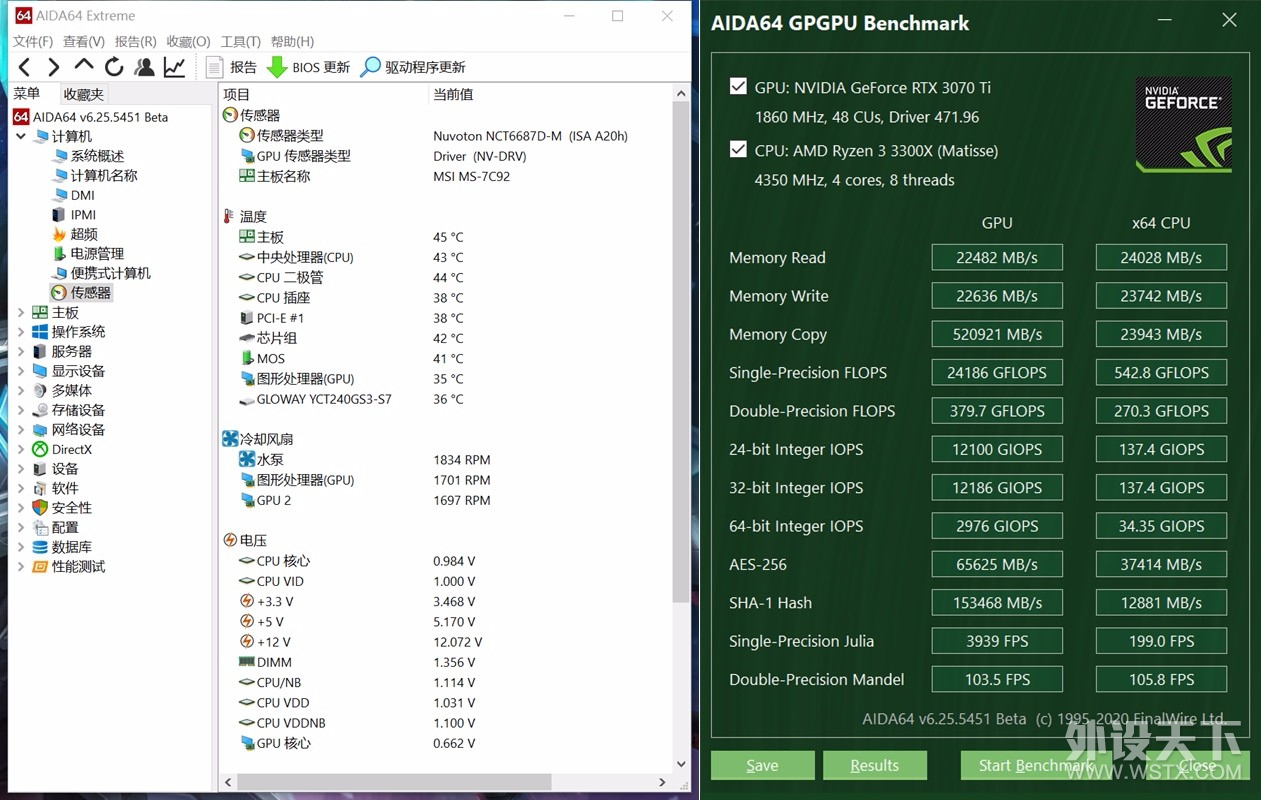Open the 查看(V) menu
Screen dimensions: 1261x800
pos(83,41)
